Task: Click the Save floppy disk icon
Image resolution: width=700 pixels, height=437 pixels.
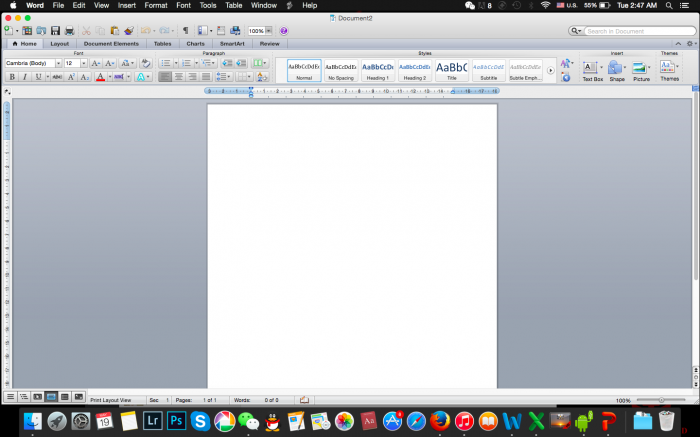Action: pos(55,31)
